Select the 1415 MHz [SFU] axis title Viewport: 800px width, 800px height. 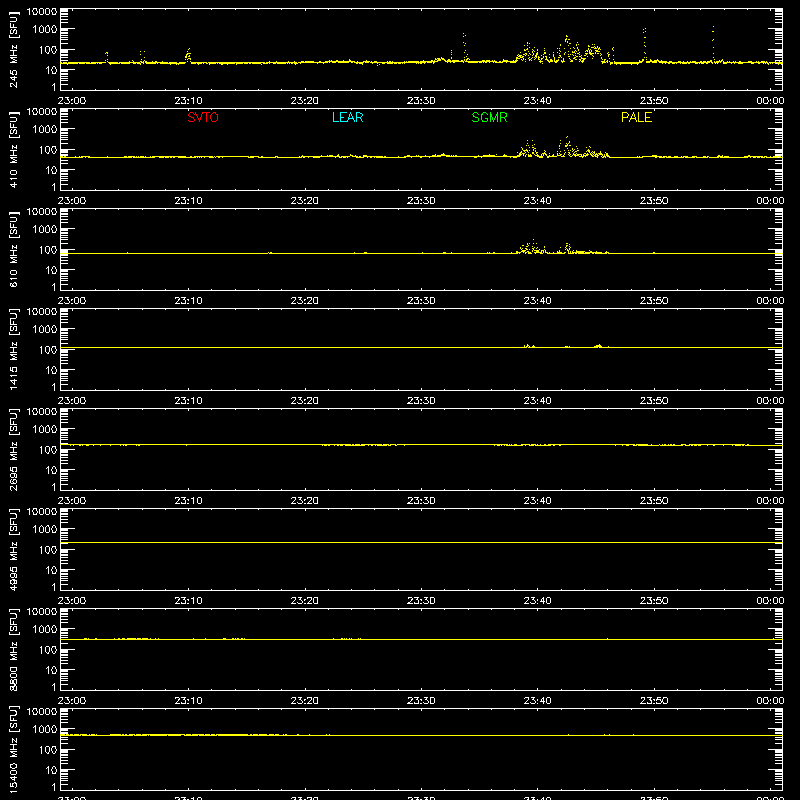click(14, 350)
